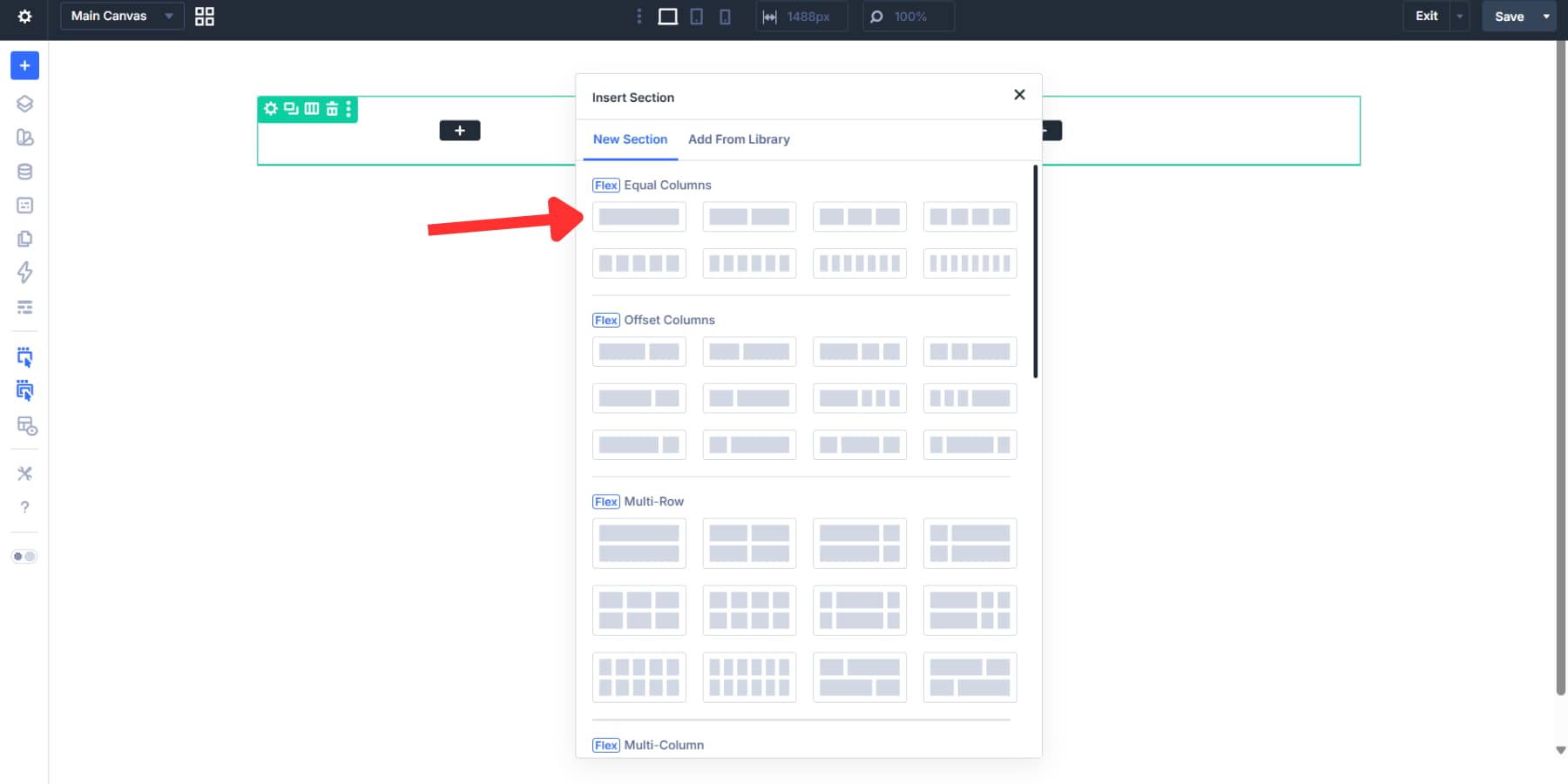Toggle dark mode at the sidebar bottom
This screenshot has height=784, width=1568.
[x=24, y=556]
